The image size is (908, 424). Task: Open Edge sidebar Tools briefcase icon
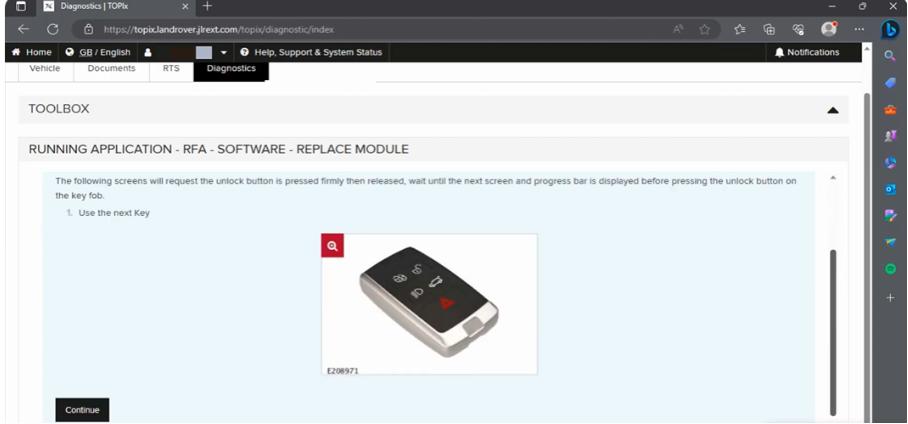(x=890, y=109)
